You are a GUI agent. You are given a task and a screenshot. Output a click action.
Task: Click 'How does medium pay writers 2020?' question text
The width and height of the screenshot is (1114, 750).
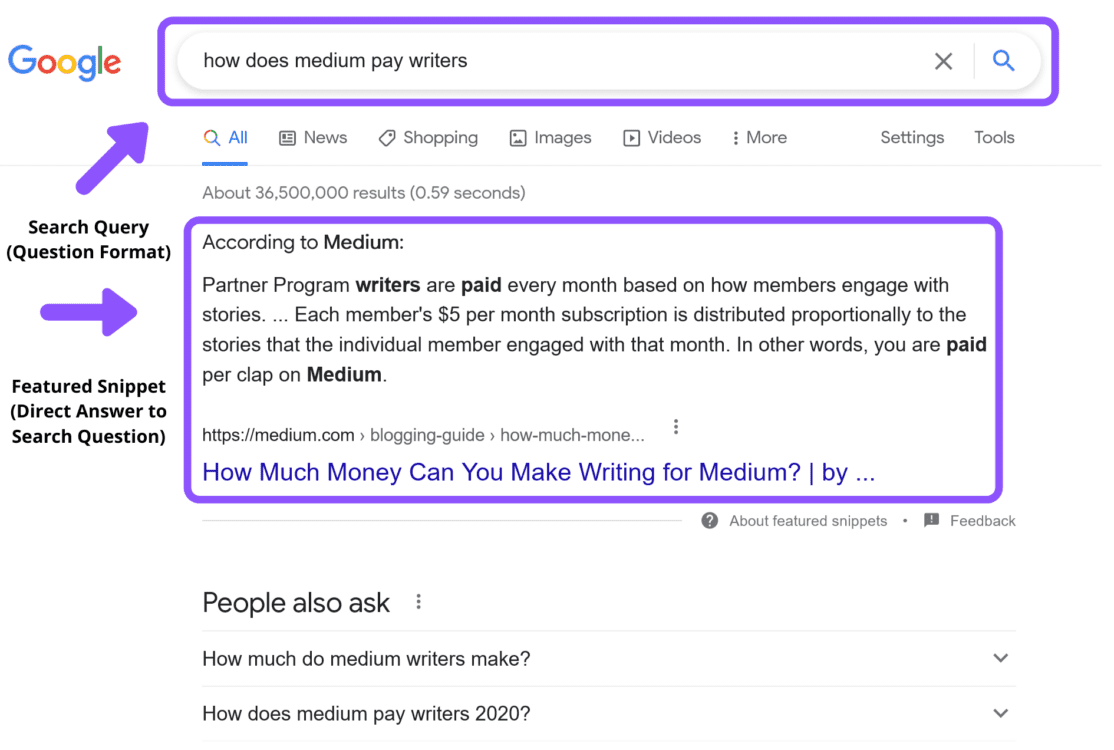click(x=367, y=714)
